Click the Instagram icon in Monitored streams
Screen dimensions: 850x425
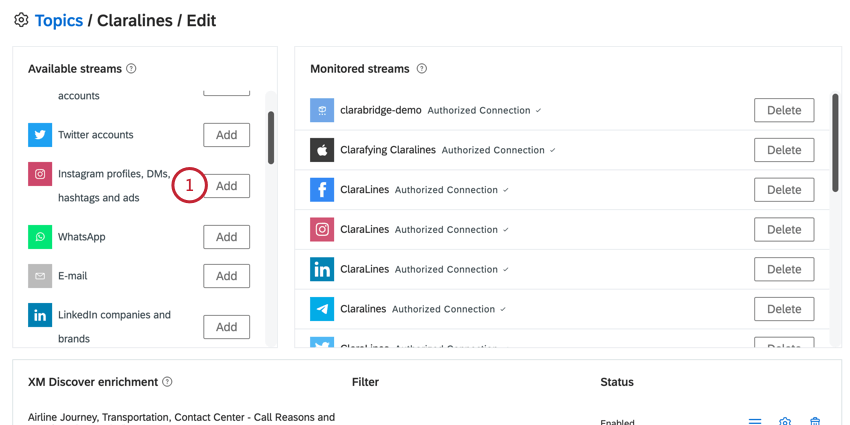click(x=322, y=229)
